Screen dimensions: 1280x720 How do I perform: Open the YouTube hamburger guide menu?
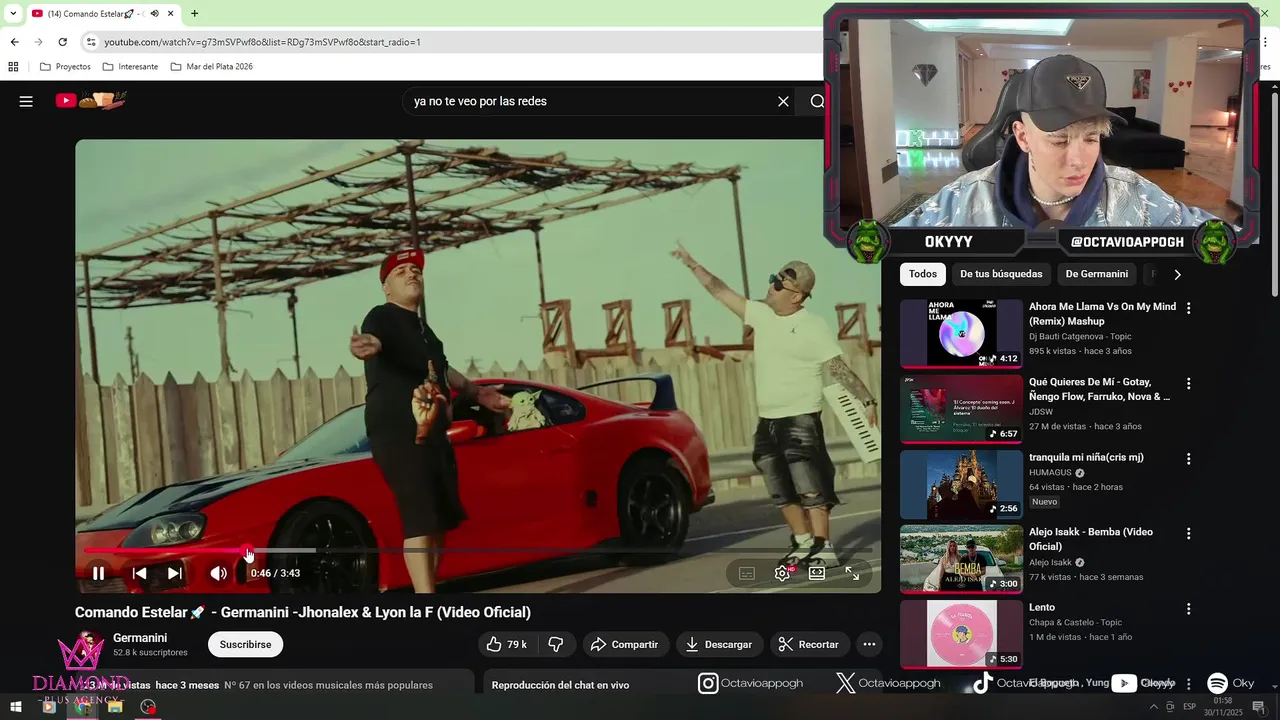point(26,101)
